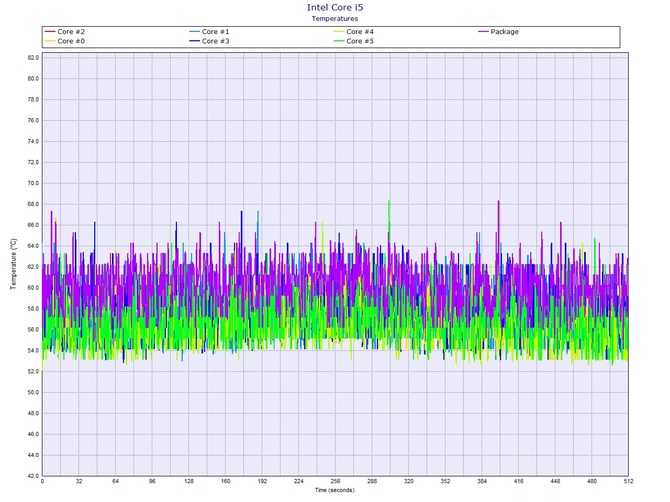This screenshot has height=502, width=670.
Task: Click the Time (seconds) axis label
Action: [335, 490]
